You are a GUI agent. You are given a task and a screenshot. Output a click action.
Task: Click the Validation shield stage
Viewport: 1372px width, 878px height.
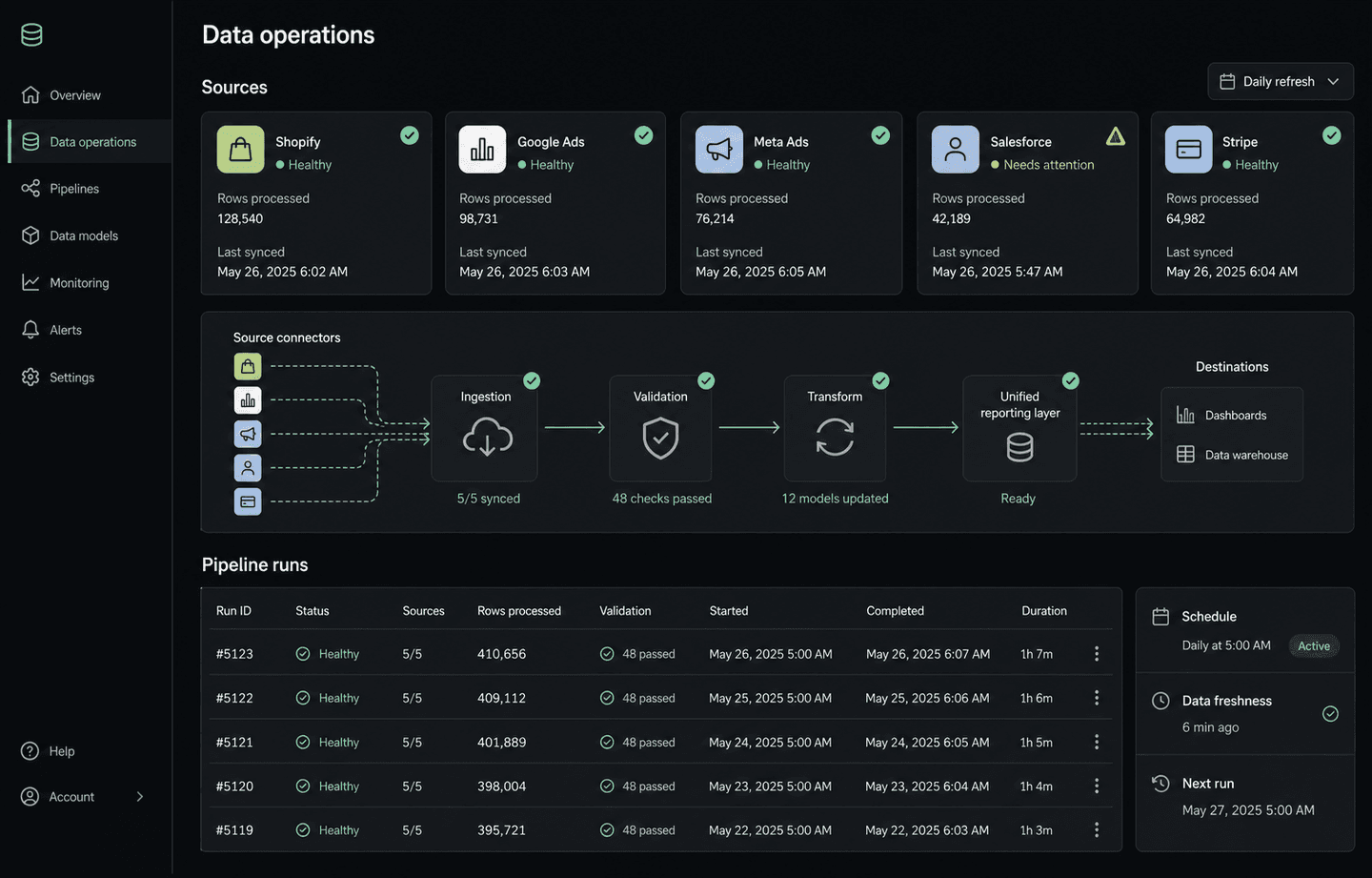[660, 428]
